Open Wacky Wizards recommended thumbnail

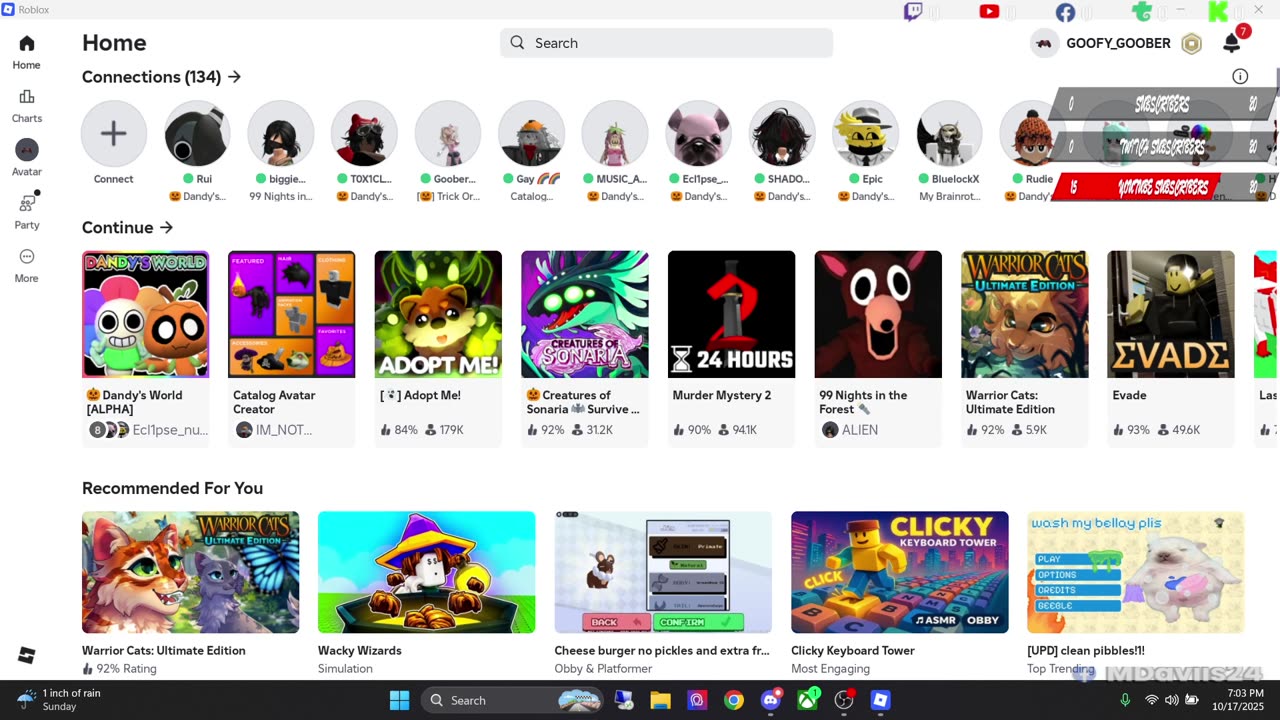(x=427, y=572)
